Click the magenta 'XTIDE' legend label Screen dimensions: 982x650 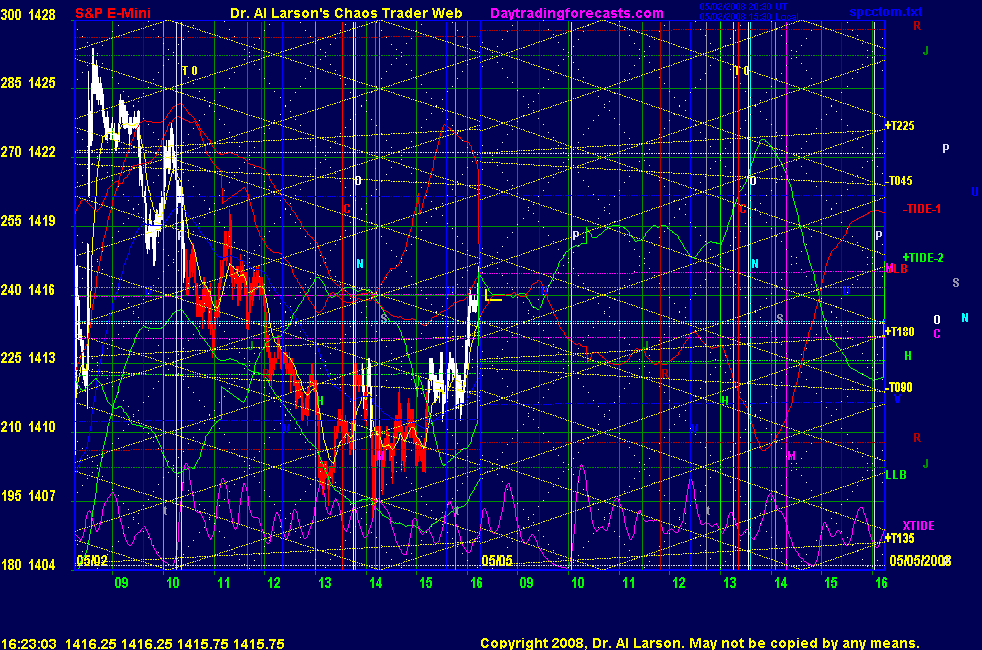coord(918,525)
